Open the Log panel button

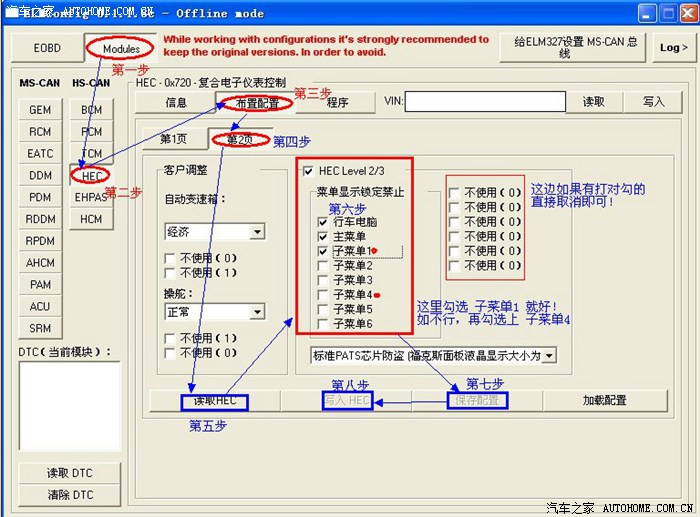tap(672, 48)
